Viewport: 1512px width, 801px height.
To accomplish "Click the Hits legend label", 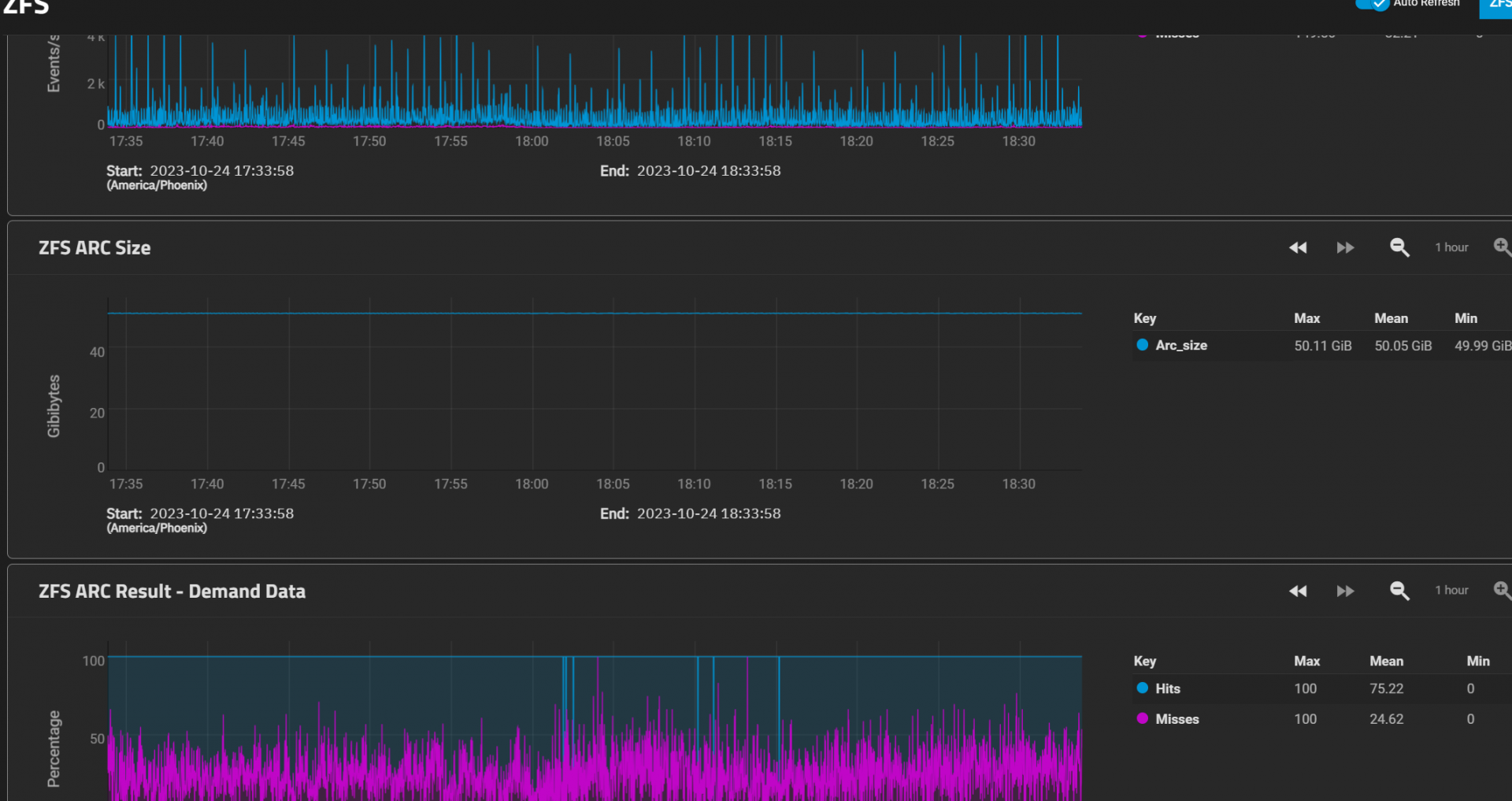I will coord(1168,688).
